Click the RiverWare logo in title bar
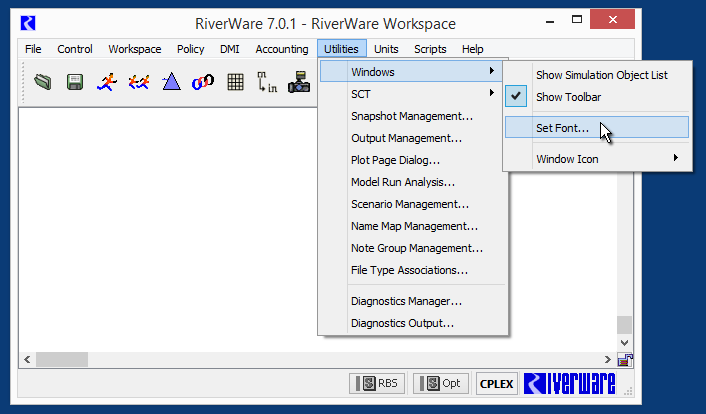The height and width of the screenshot is (414, 706). click(x=28, y=23)
